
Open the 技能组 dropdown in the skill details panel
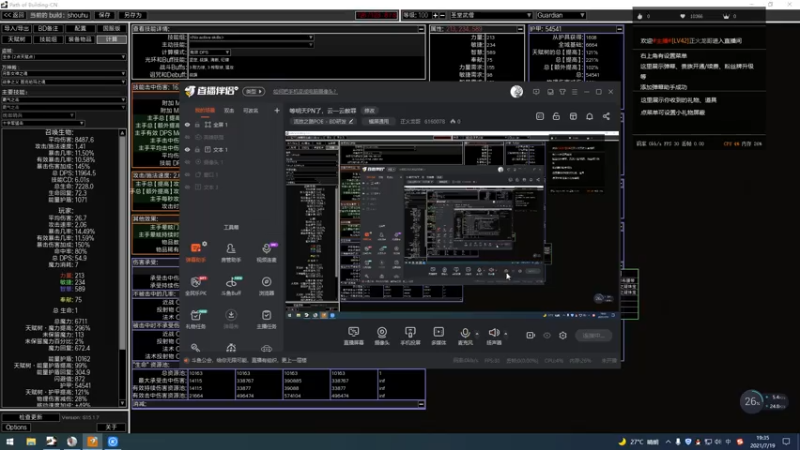(x=251, y=37)
